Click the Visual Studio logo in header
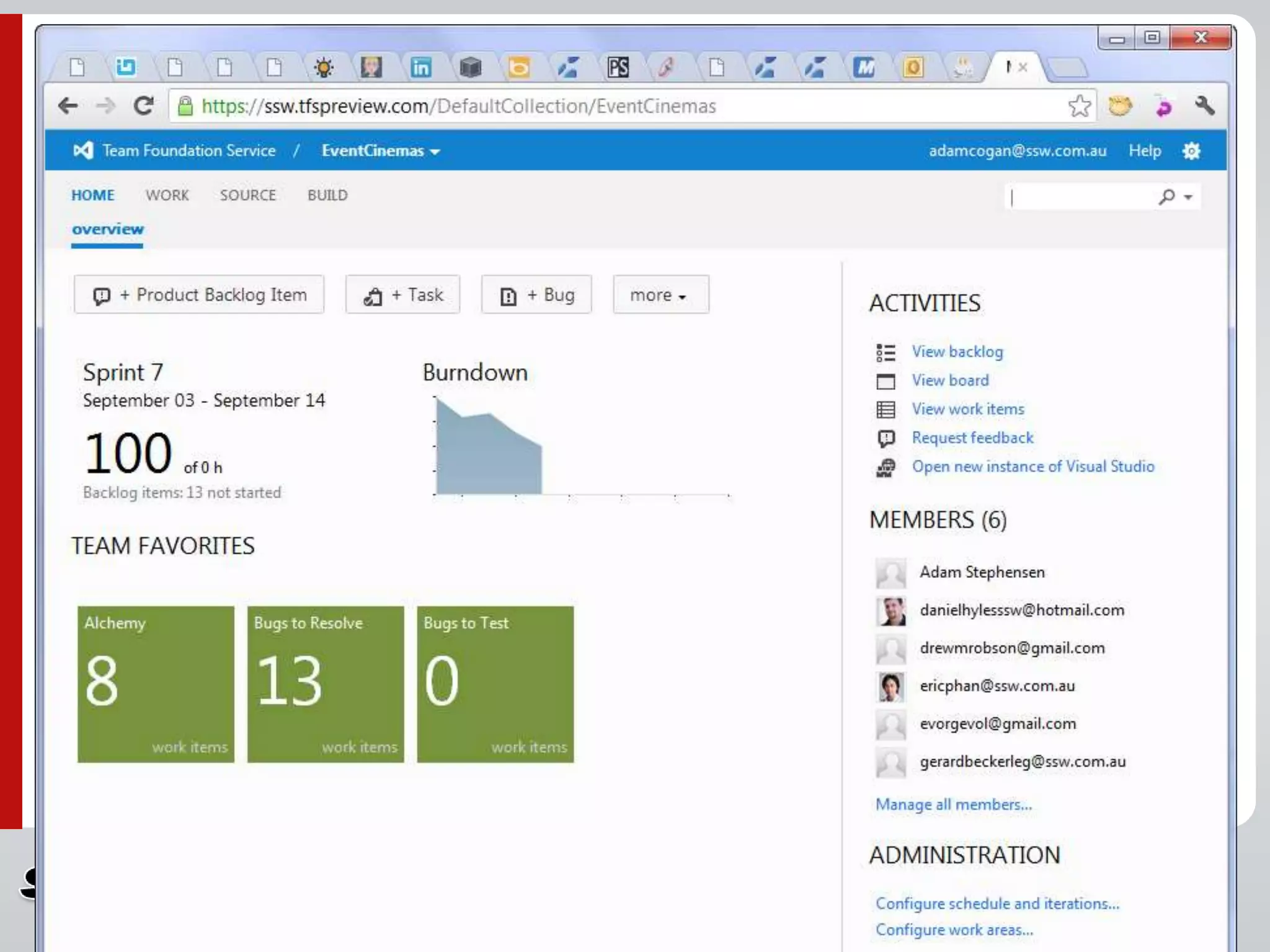The width and height of the screenshot is (1270, 952). coord(83,151)
